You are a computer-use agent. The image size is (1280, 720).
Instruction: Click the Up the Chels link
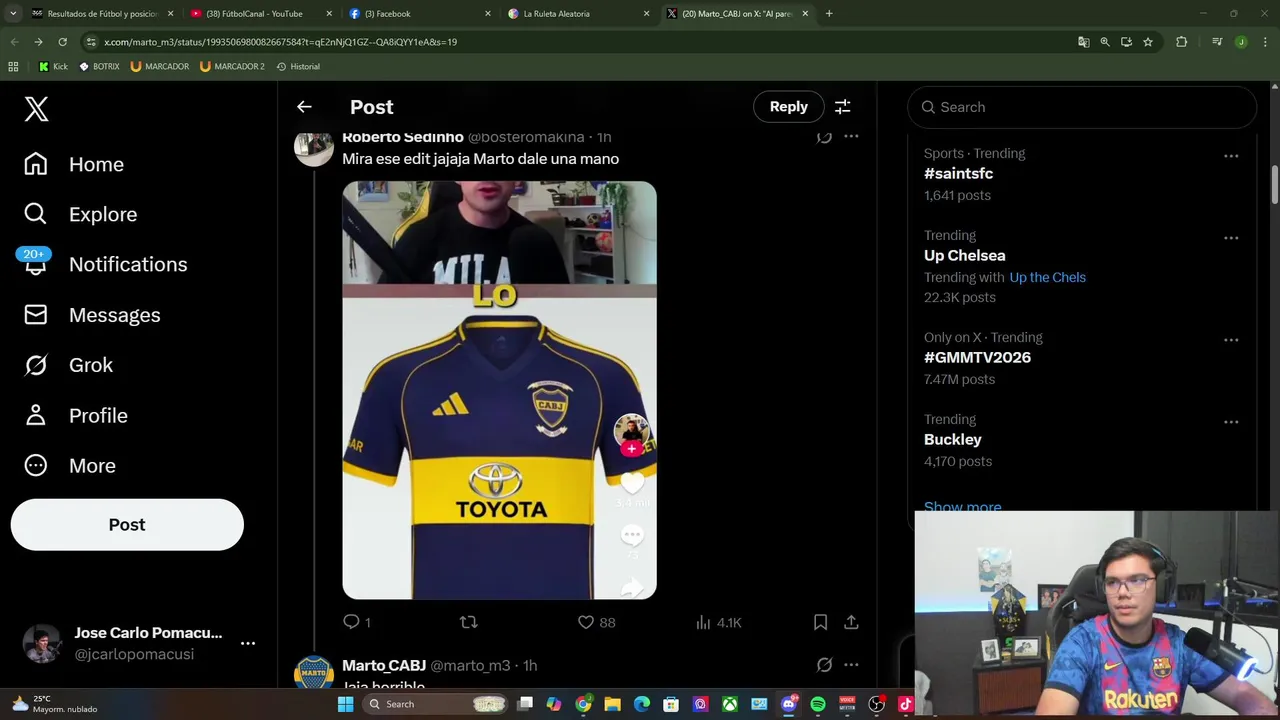pyautogui.click(x=1047, y=277)
